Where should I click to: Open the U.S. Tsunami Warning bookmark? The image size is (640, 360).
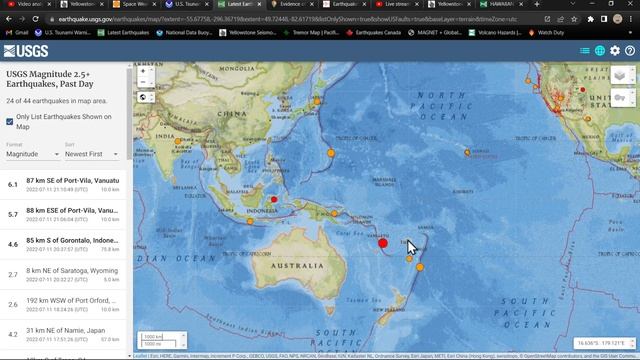[63, 33]
